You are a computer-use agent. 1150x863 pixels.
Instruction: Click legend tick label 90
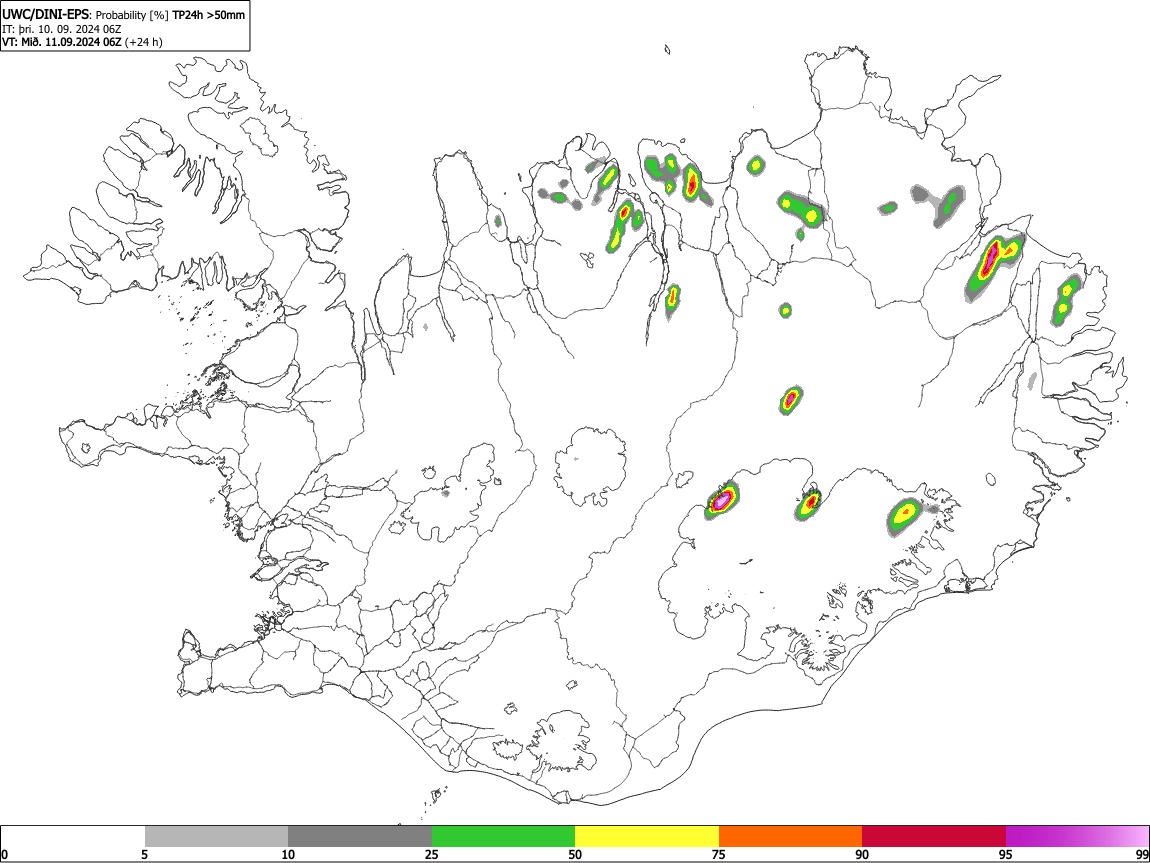click(x=862, y=854)
